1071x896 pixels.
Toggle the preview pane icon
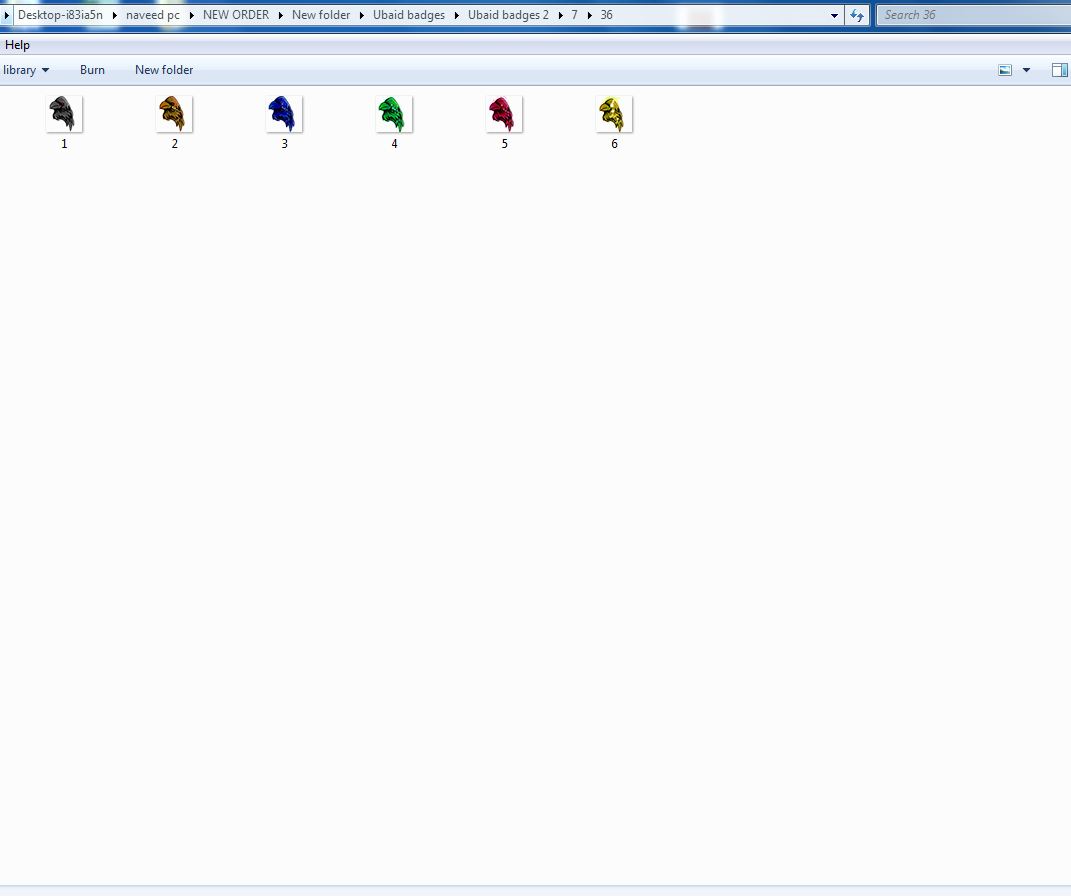[1059, 70]
